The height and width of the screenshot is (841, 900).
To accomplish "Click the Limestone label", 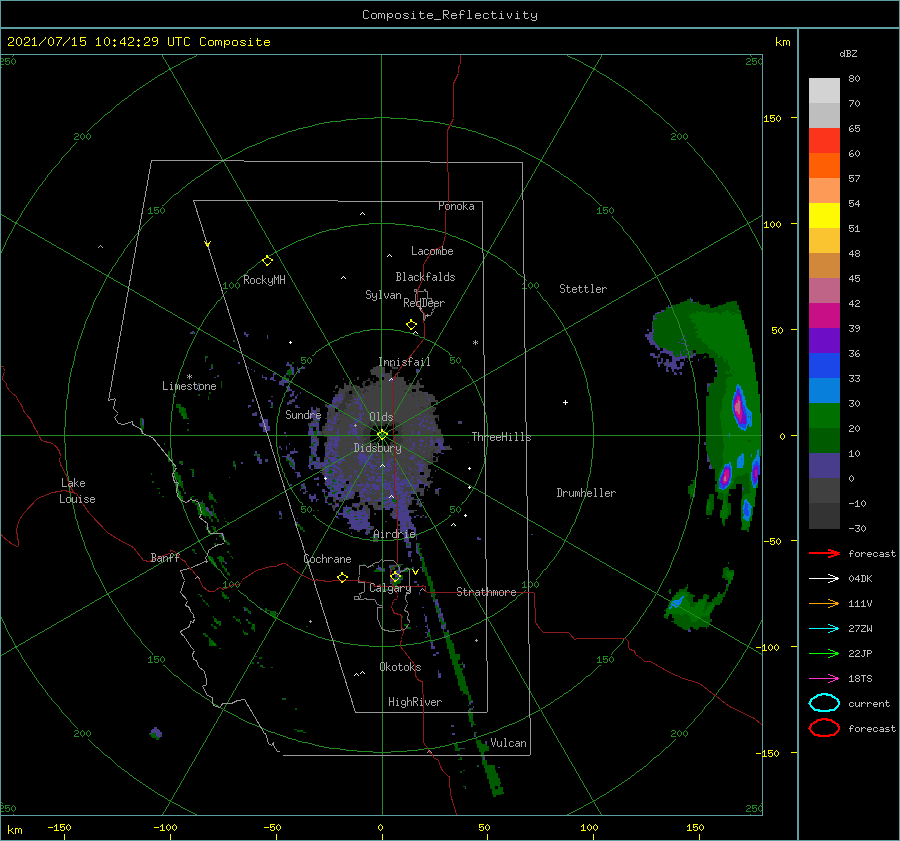I will [189, 386].
